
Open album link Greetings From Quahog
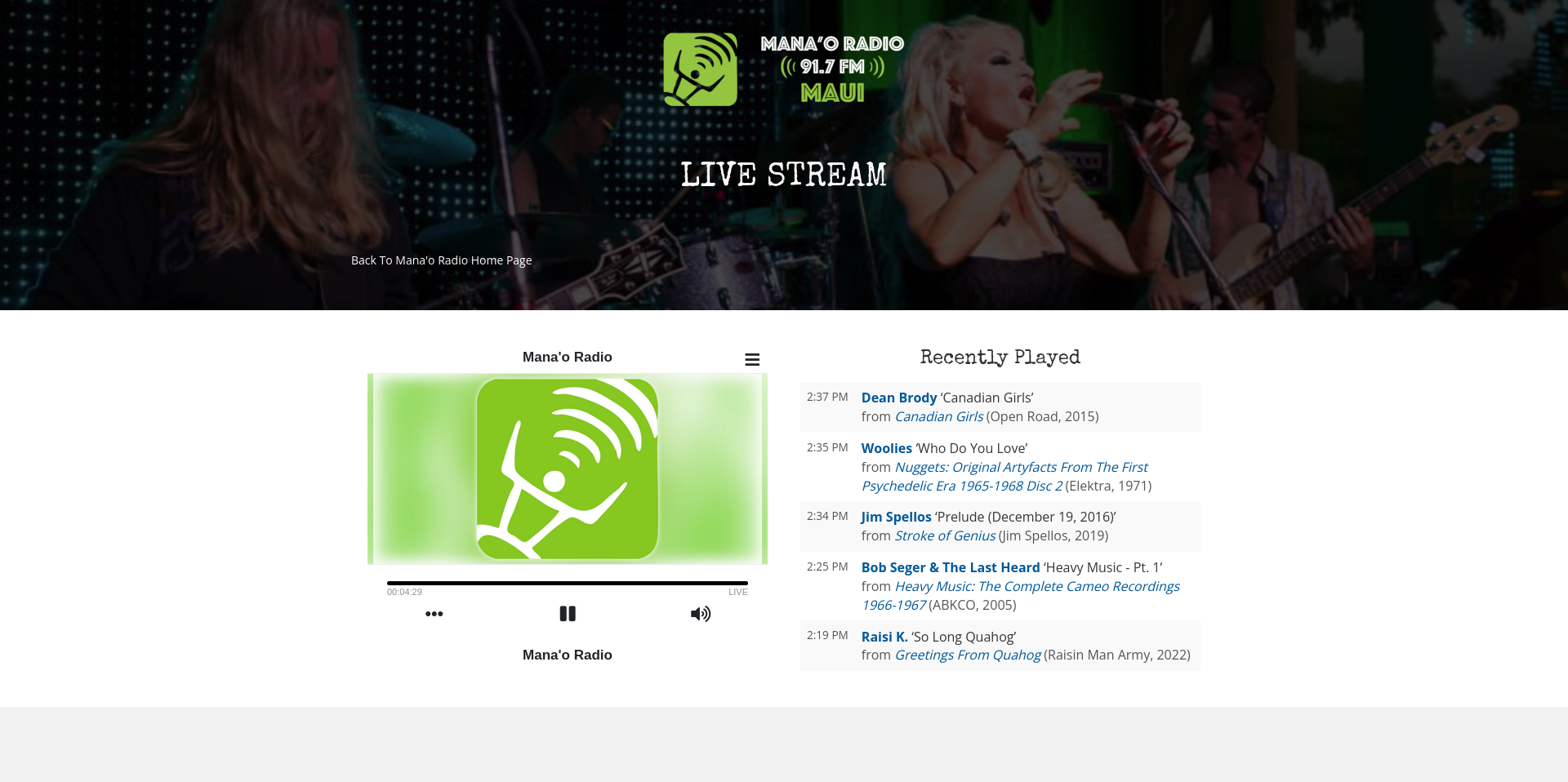coord(968,655)
